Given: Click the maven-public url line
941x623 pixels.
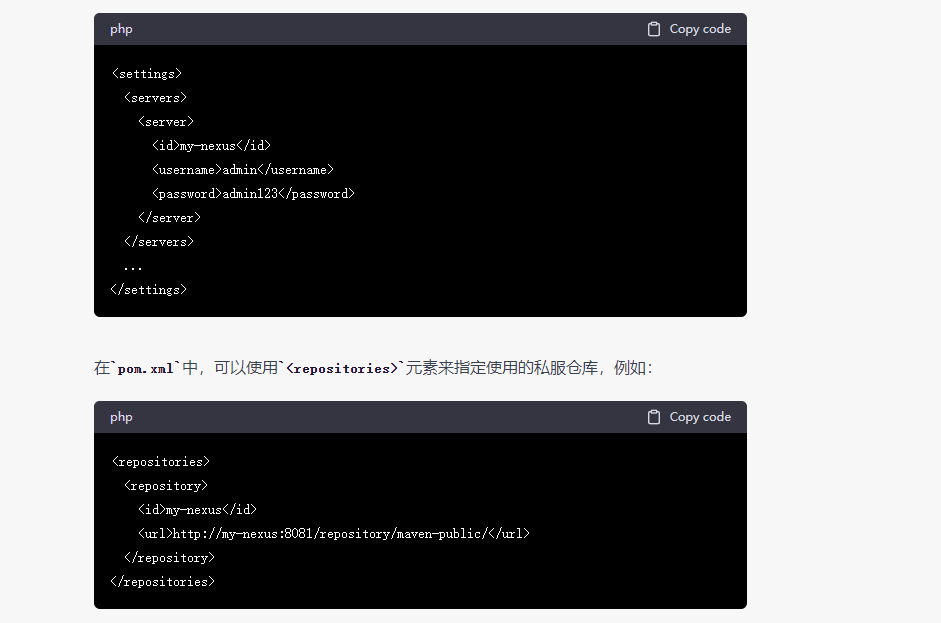Looking at the screenshot, I should point(334,534).
